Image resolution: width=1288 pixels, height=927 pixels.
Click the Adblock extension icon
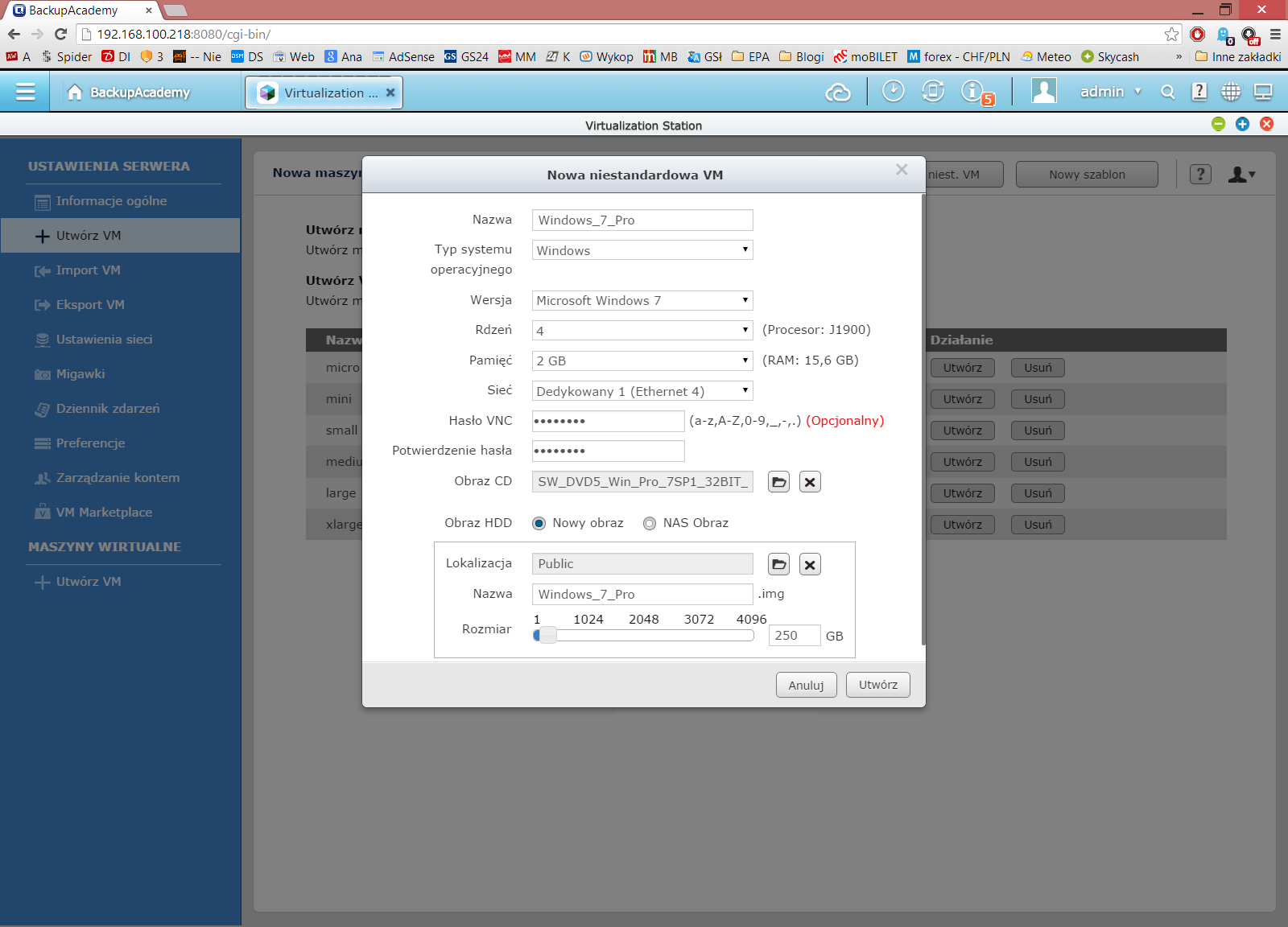pyautogui.click(x=1198, y=34)
